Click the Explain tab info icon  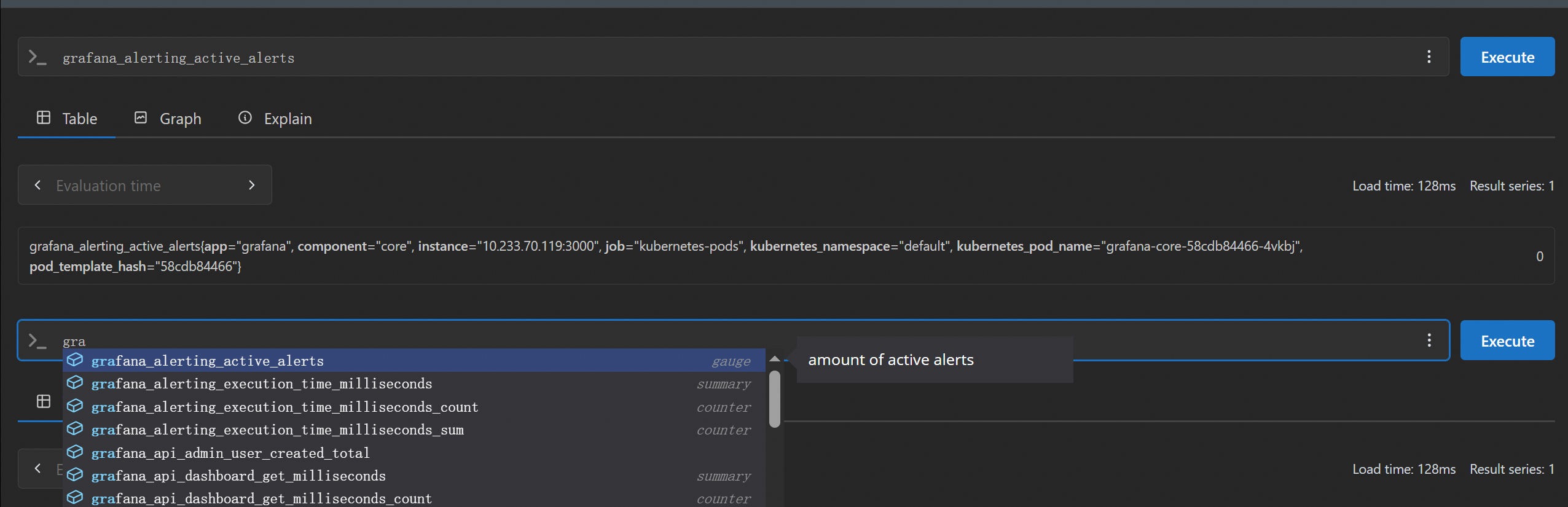pos(245,117)
